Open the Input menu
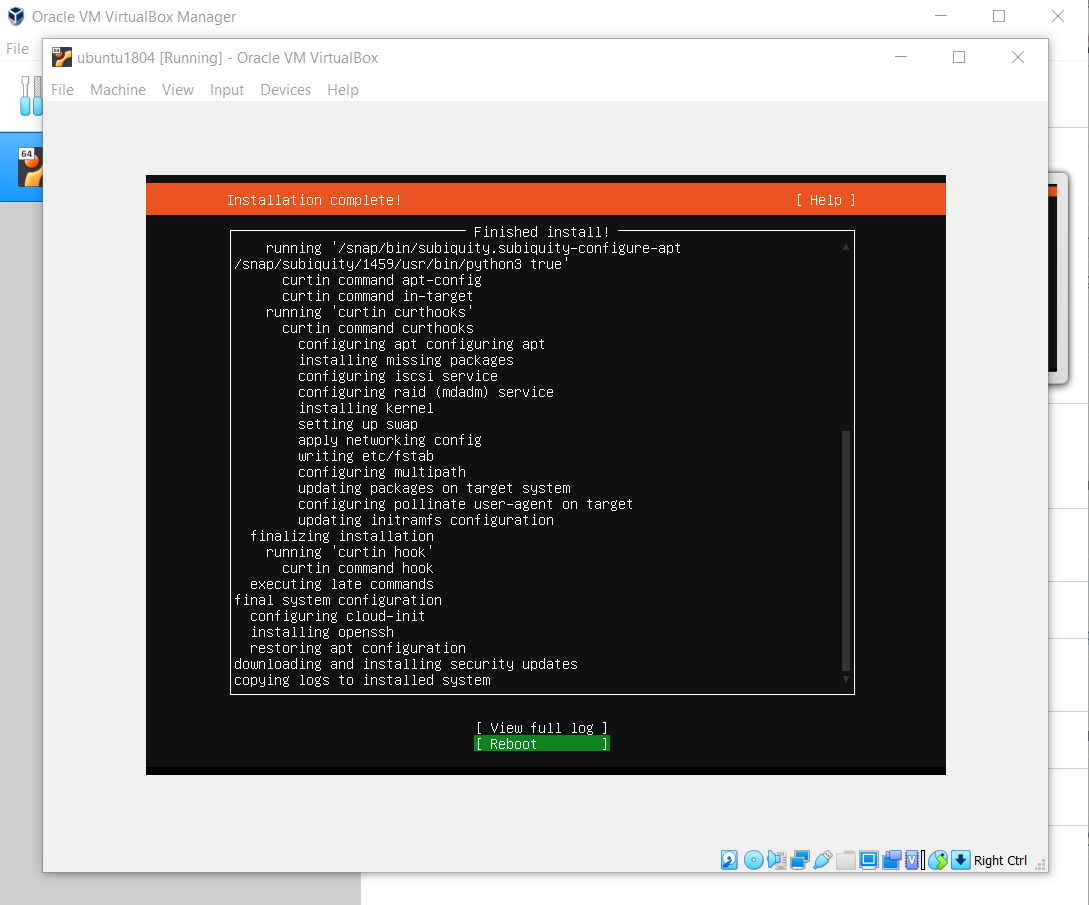The height and width of the screenshot is (905, 1089). [227, 90]
